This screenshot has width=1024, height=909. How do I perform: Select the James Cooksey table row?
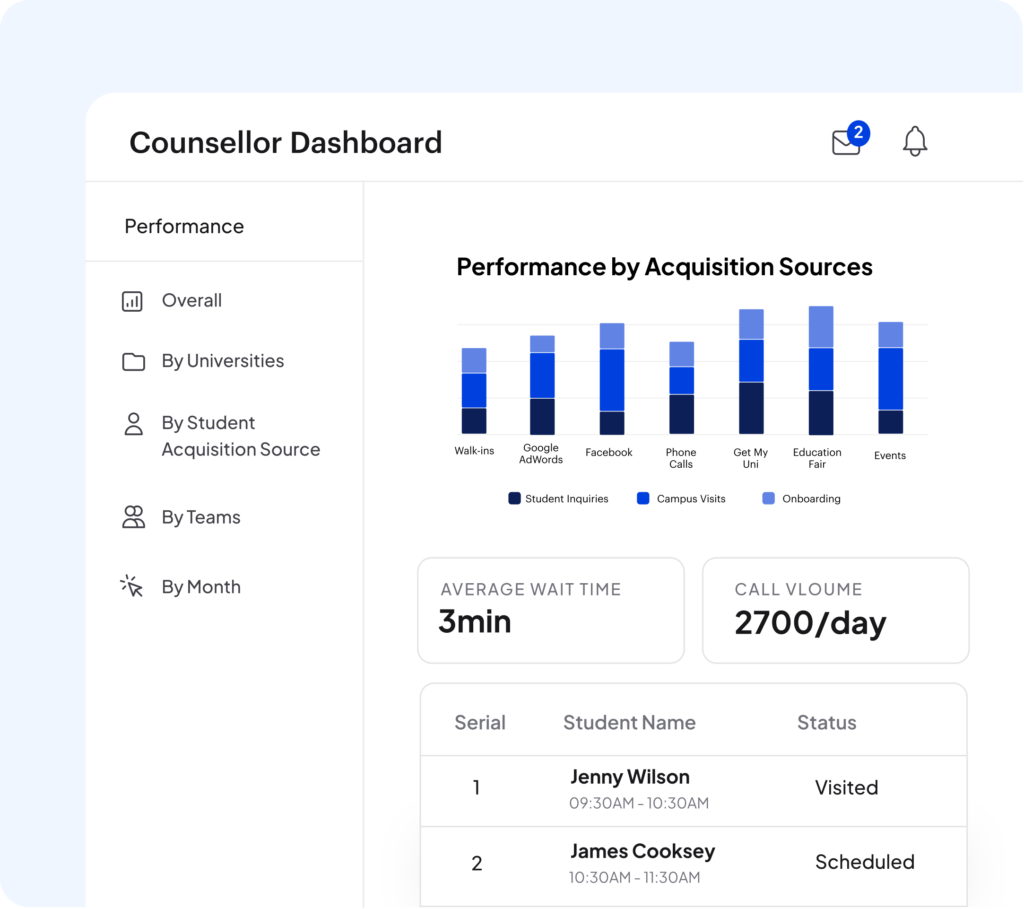coord(693,861)
